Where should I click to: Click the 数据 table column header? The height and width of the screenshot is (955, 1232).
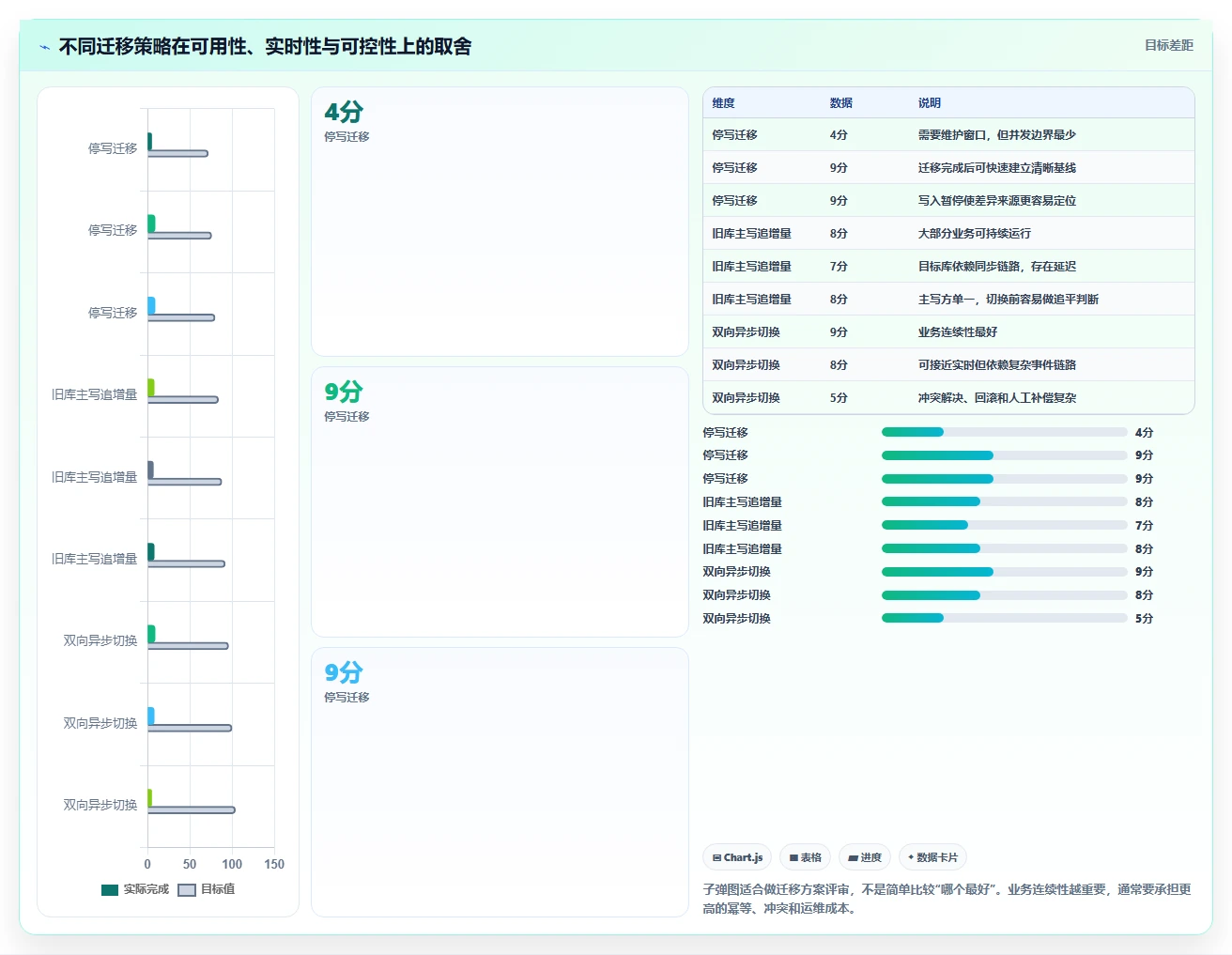pos(841,103)
